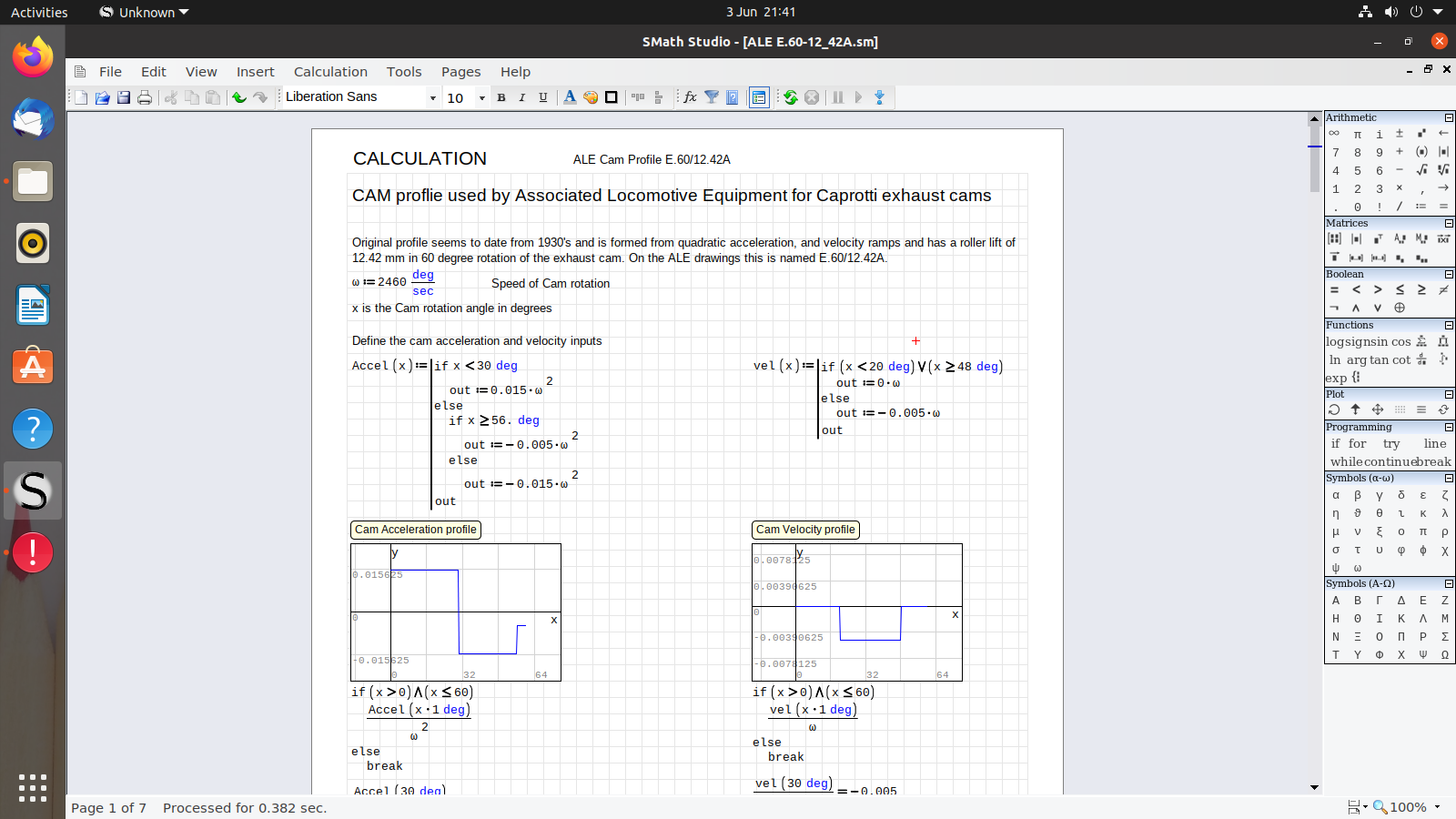Image resolution: width=1456 pixels, height=819 pixels.
Task: Open the background color palette
Action: tap(591, 97)
